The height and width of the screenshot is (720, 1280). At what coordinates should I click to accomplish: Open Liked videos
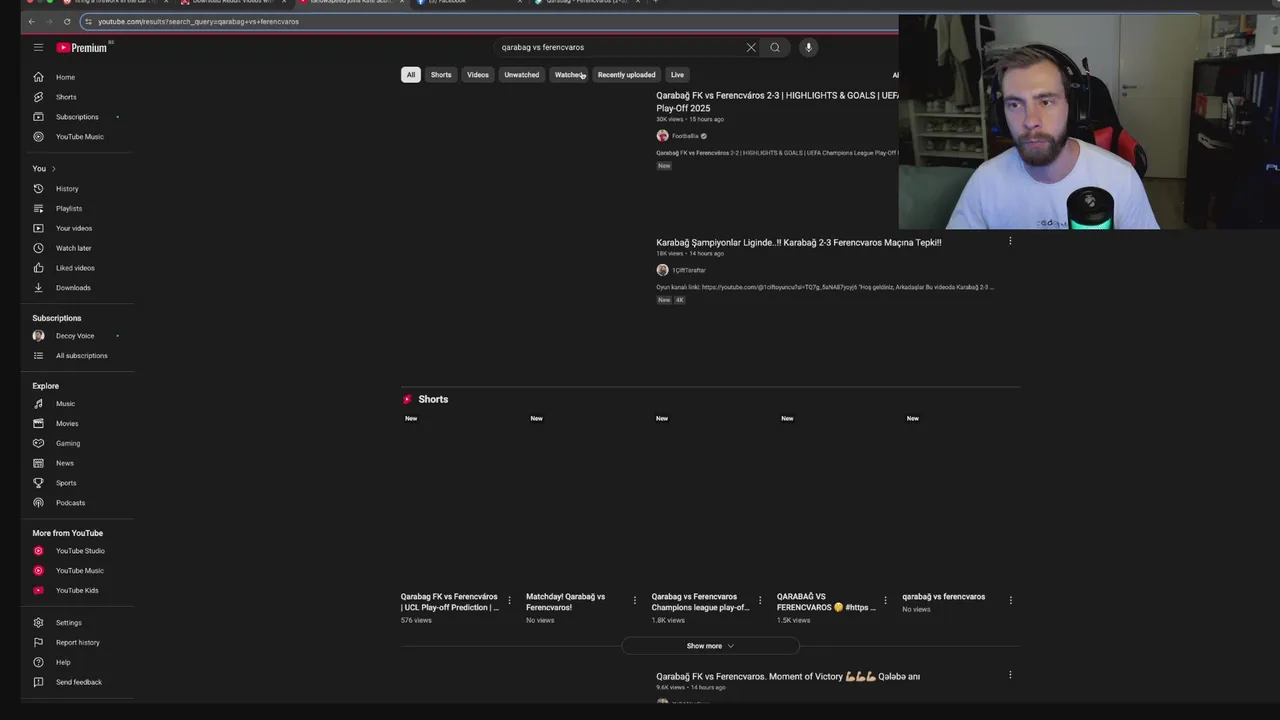77,268
